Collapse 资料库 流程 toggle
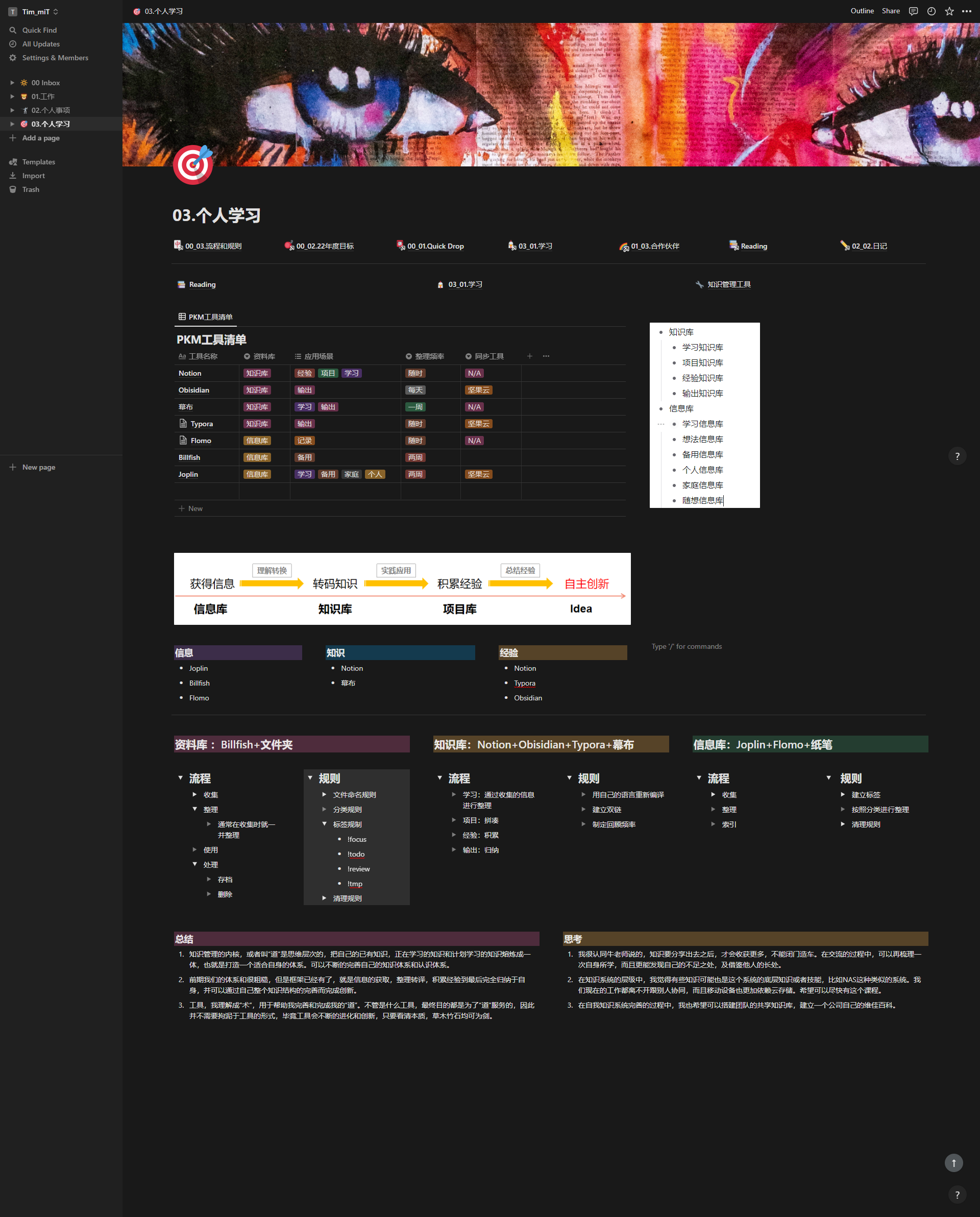Viewport: 980px width, 1217px height. pos(181,778)
